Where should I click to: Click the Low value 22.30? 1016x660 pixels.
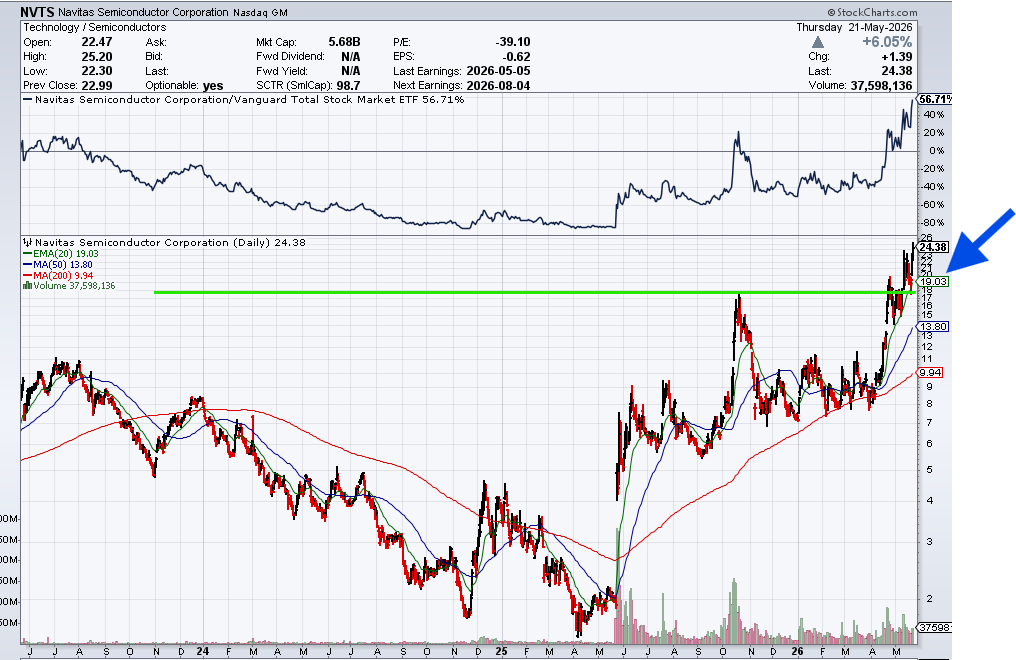tap(97, 71)
